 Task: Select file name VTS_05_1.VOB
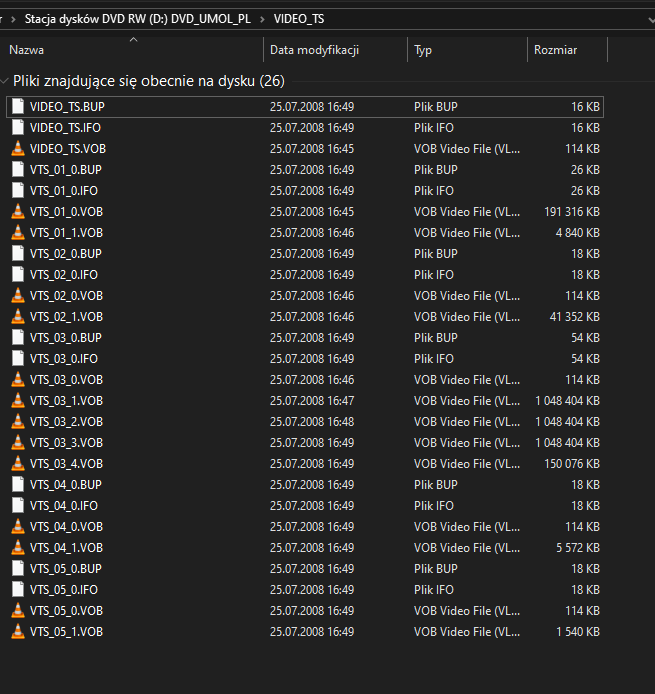point(66,632)
